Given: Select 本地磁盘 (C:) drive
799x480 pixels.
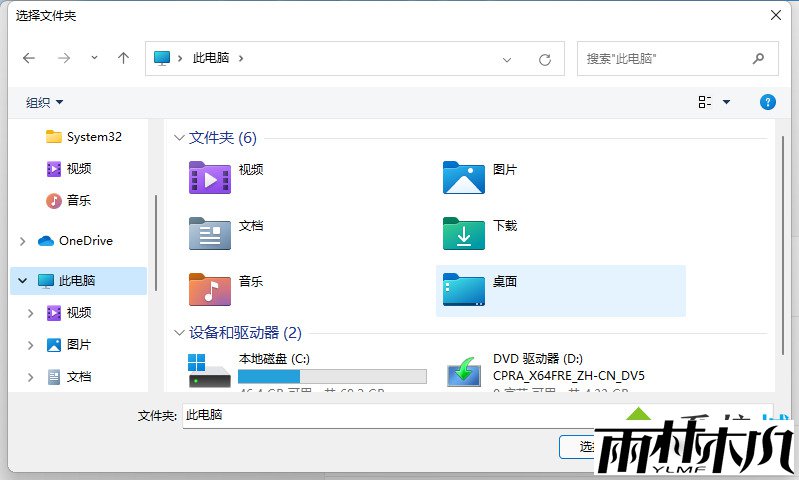Looking at the screenshot, I should pos(210,369).
